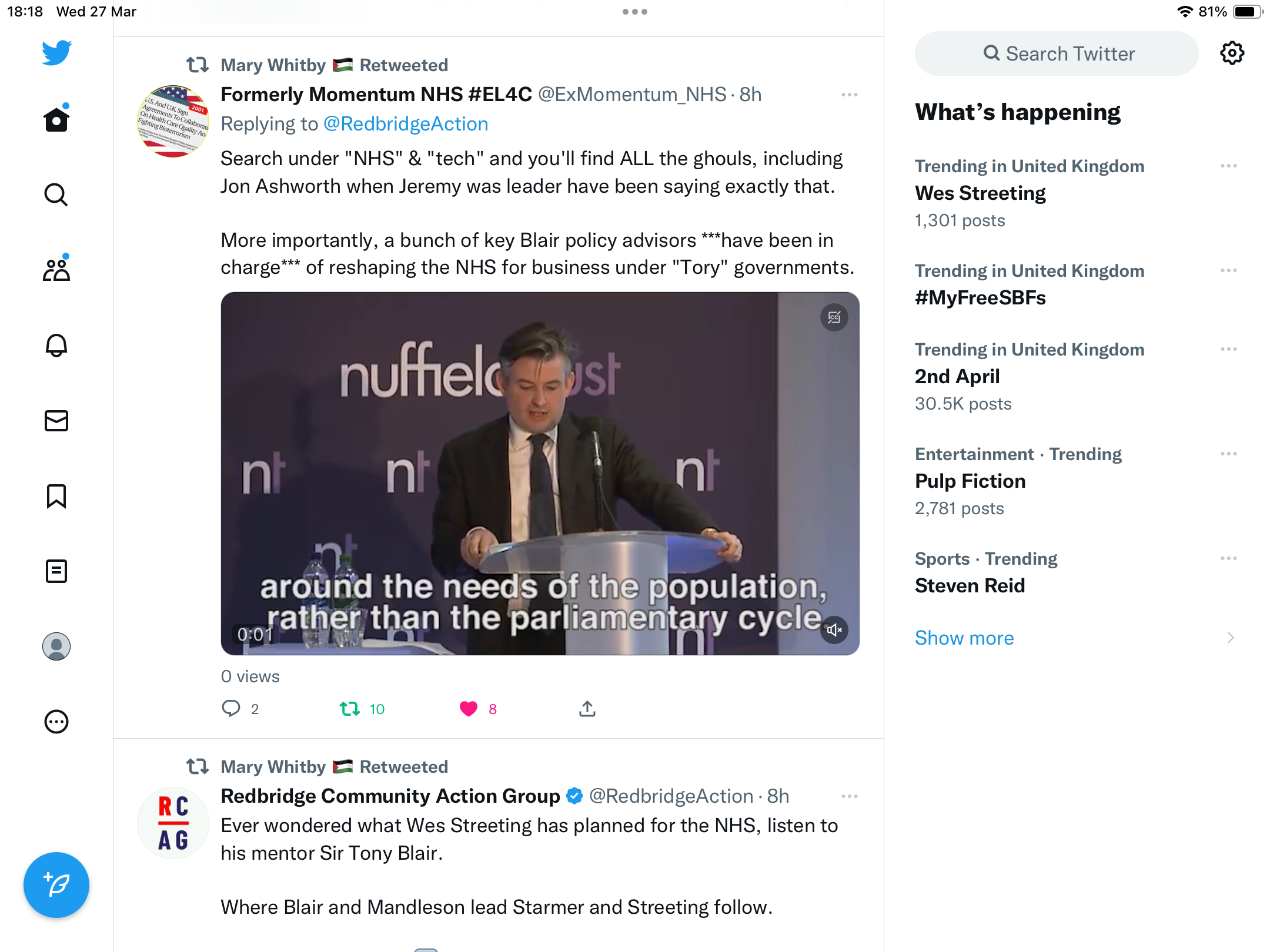1270x952 pixels.
Task: Focus the Search Twitter field
Action: click(x=1057, y=53)
